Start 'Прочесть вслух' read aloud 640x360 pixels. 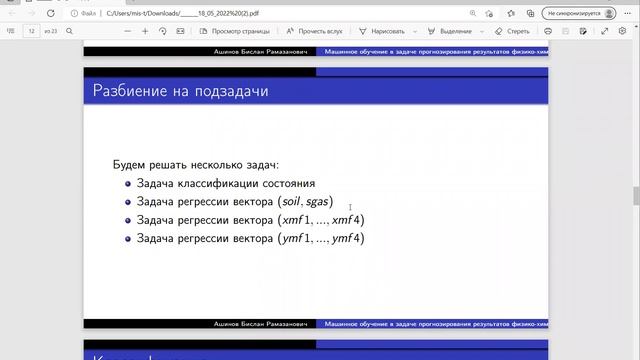[314, 31]
